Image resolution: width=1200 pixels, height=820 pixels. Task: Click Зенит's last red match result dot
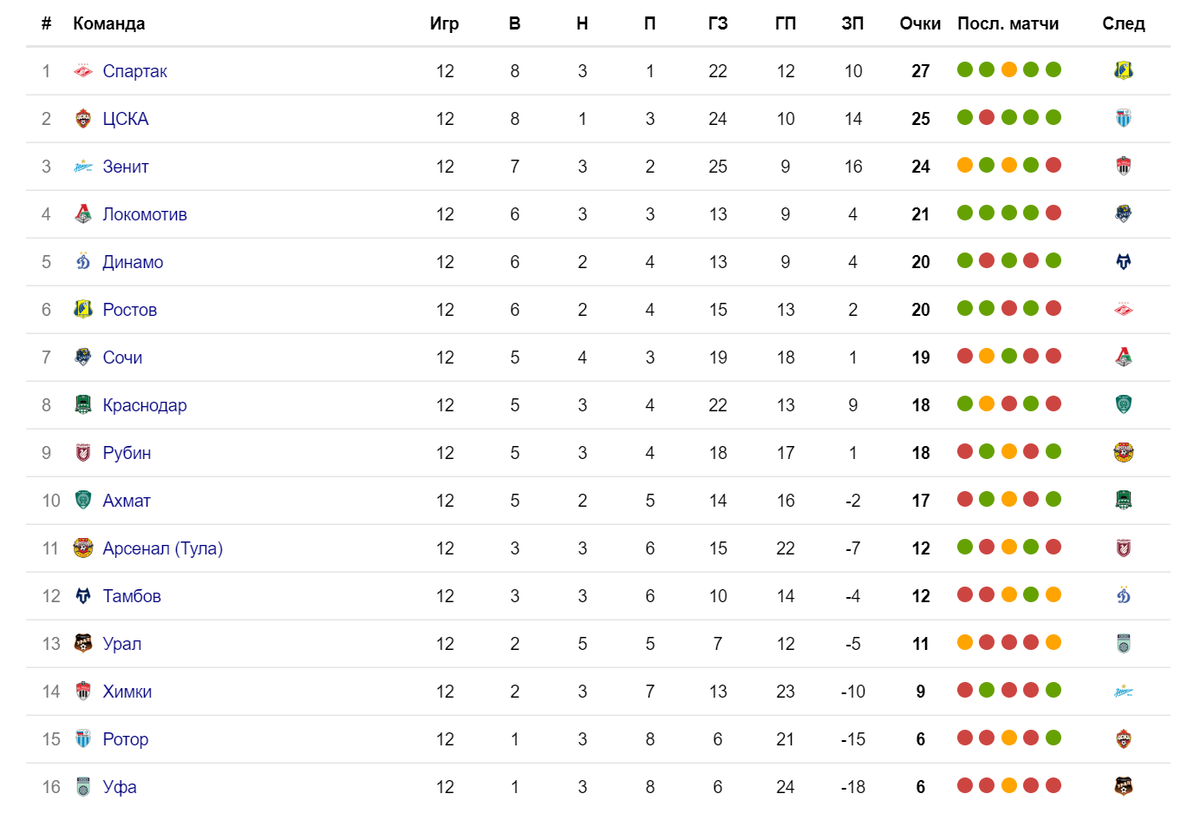pyautogui.click(x=1053, y=166)
